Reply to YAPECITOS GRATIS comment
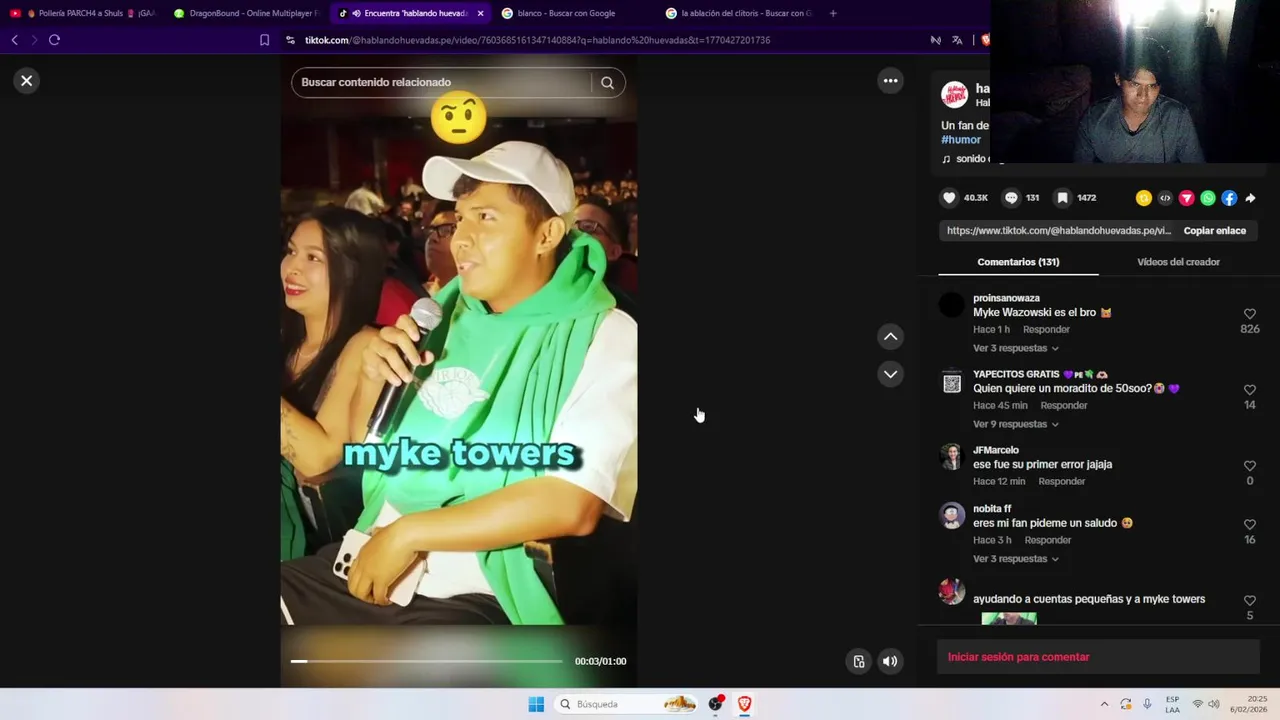The width and height of the screenshot is (1280, 720). 1064,406
